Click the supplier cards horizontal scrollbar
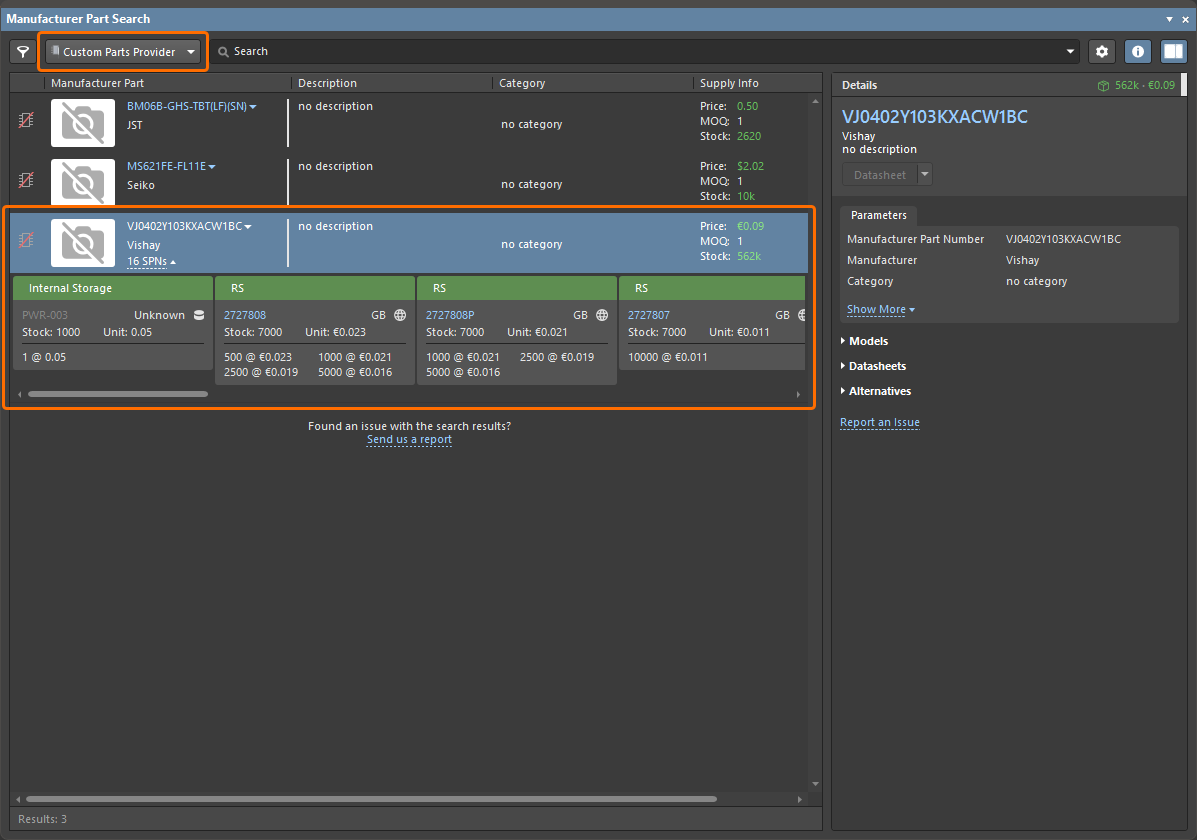The height and width of the screenshot is (840, 1197). (x=118, y=394)
